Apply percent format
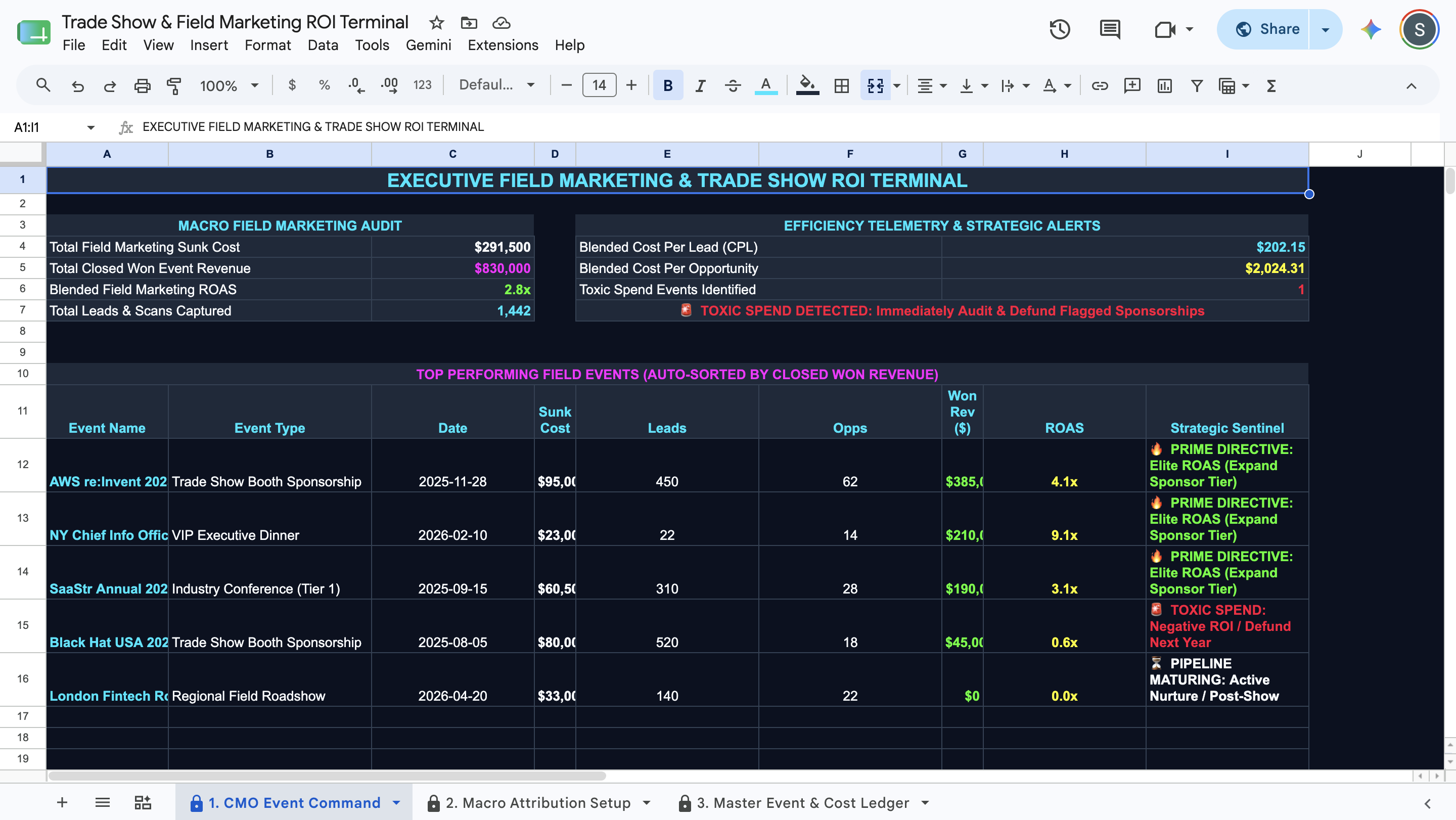Image resolution: width=1456 pixels, height=820 pixels. tap(324, 85)
